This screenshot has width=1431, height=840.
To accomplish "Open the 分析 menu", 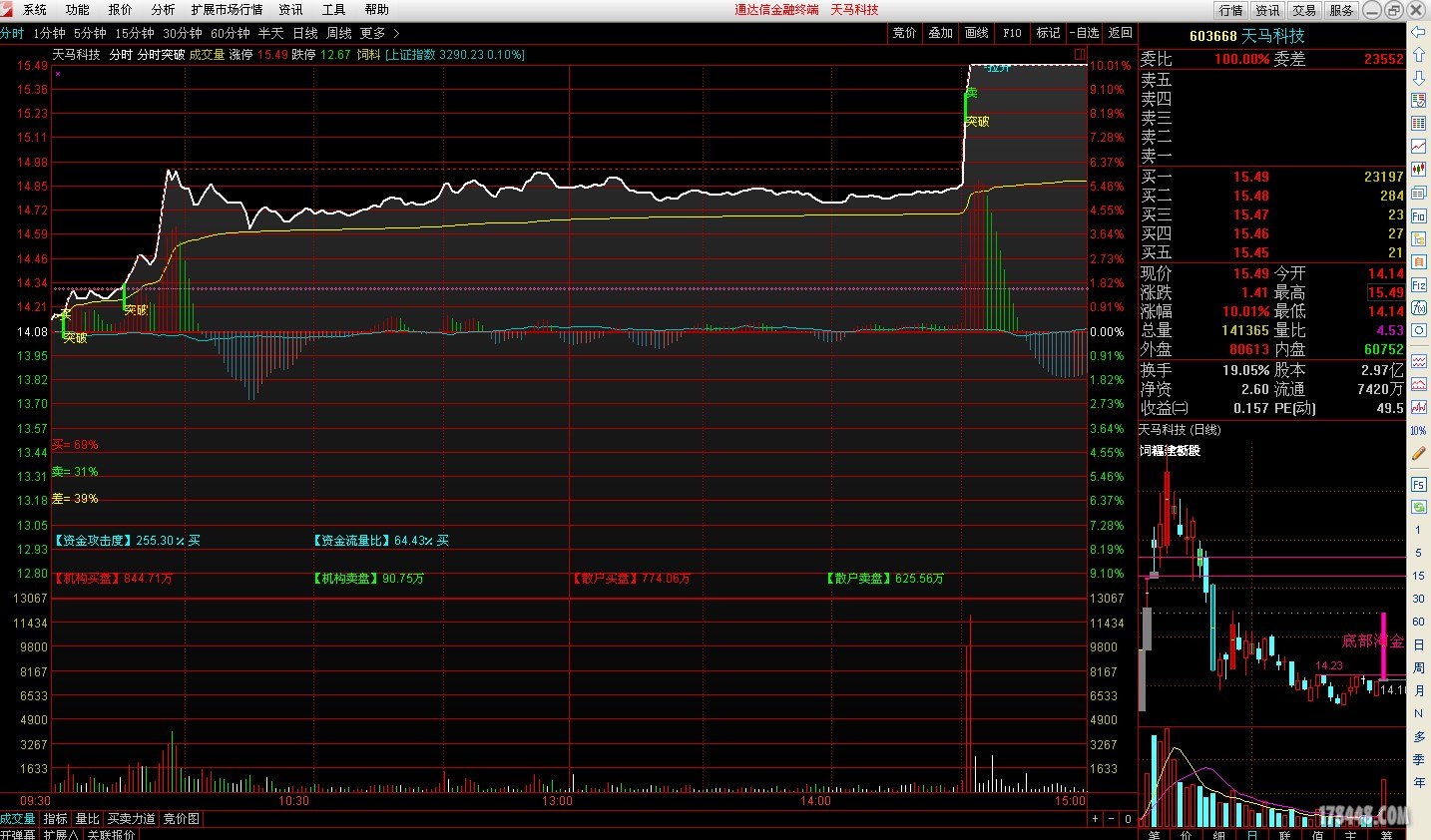I will point(164,10).
